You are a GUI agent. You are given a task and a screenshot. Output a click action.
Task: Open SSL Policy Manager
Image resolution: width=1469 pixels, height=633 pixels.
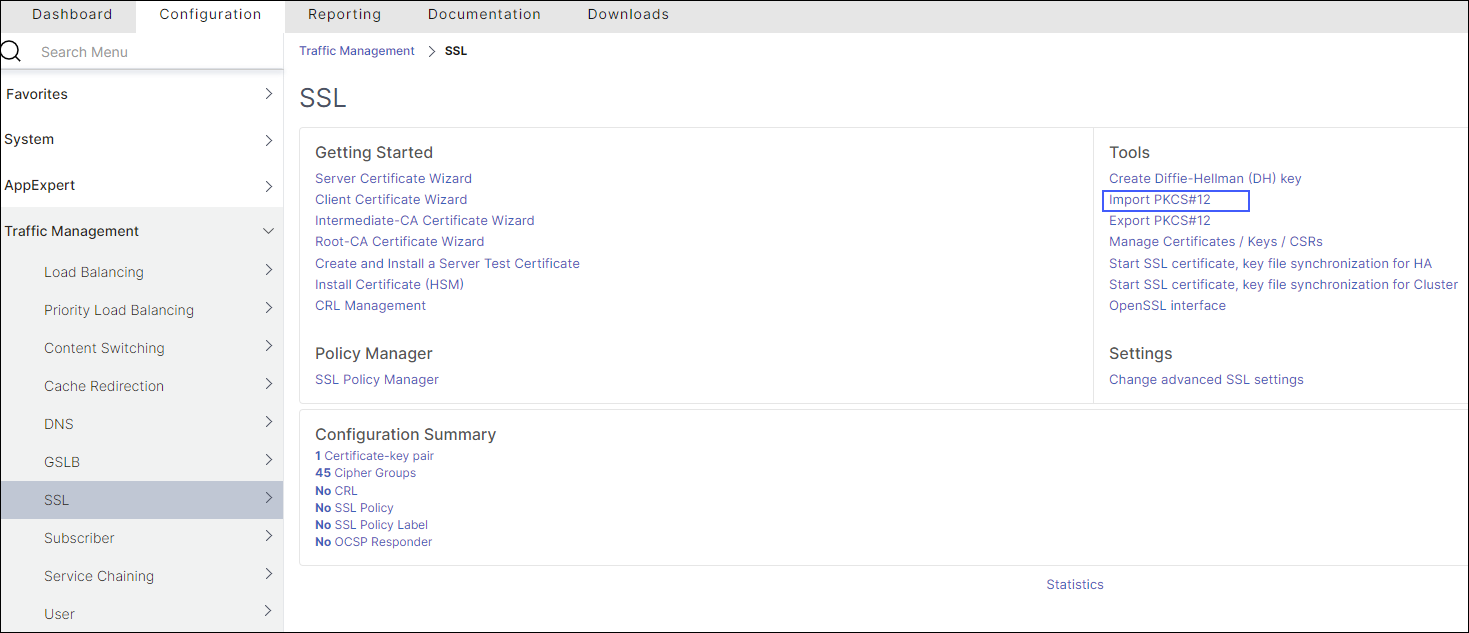(377, 379)
